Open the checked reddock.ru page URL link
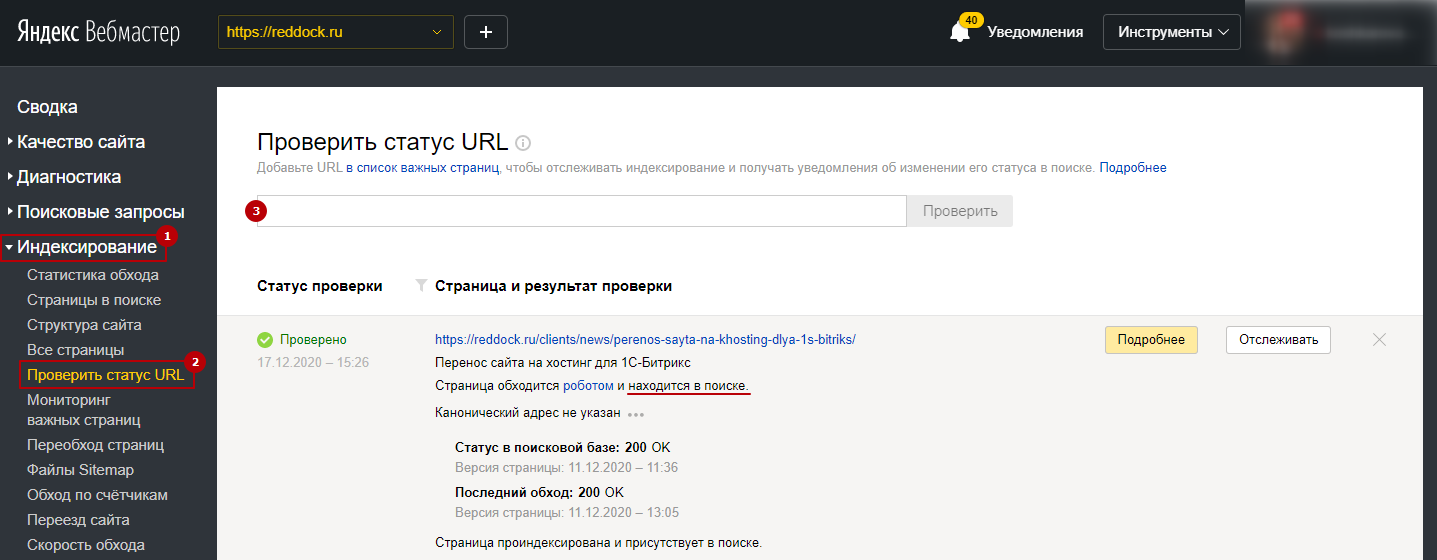Image resolution: width=1437 pixels, height=560 pixels. [x=646, y=340]
